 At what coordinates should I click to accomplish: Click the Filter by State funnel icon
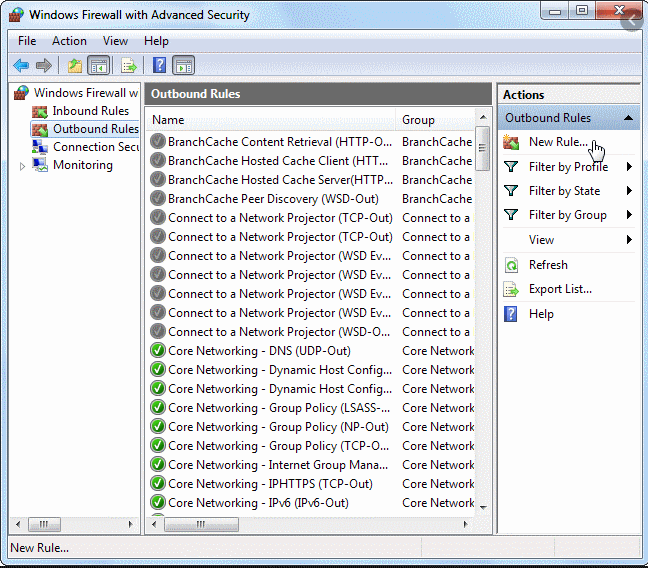511,191
